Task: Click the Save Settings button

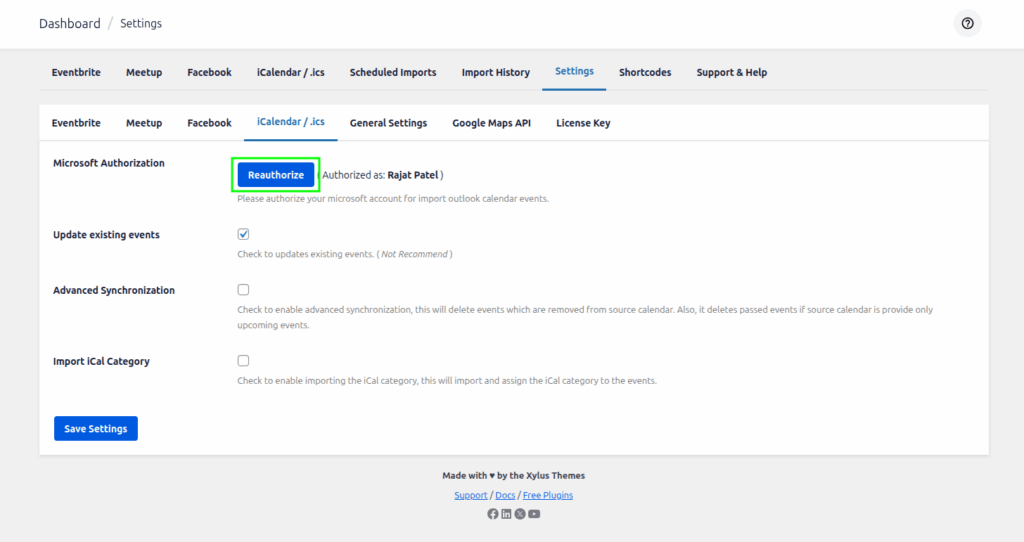Action: [x=96, y=429]
